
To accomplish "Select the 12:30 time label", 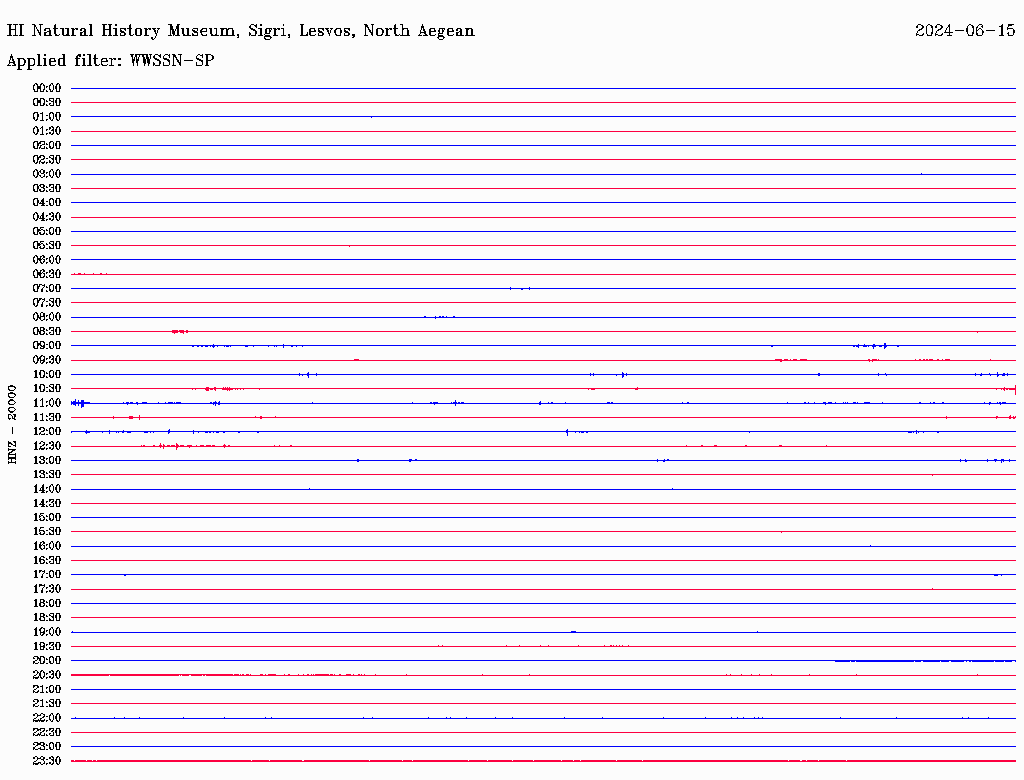I will tap(47, 446).
